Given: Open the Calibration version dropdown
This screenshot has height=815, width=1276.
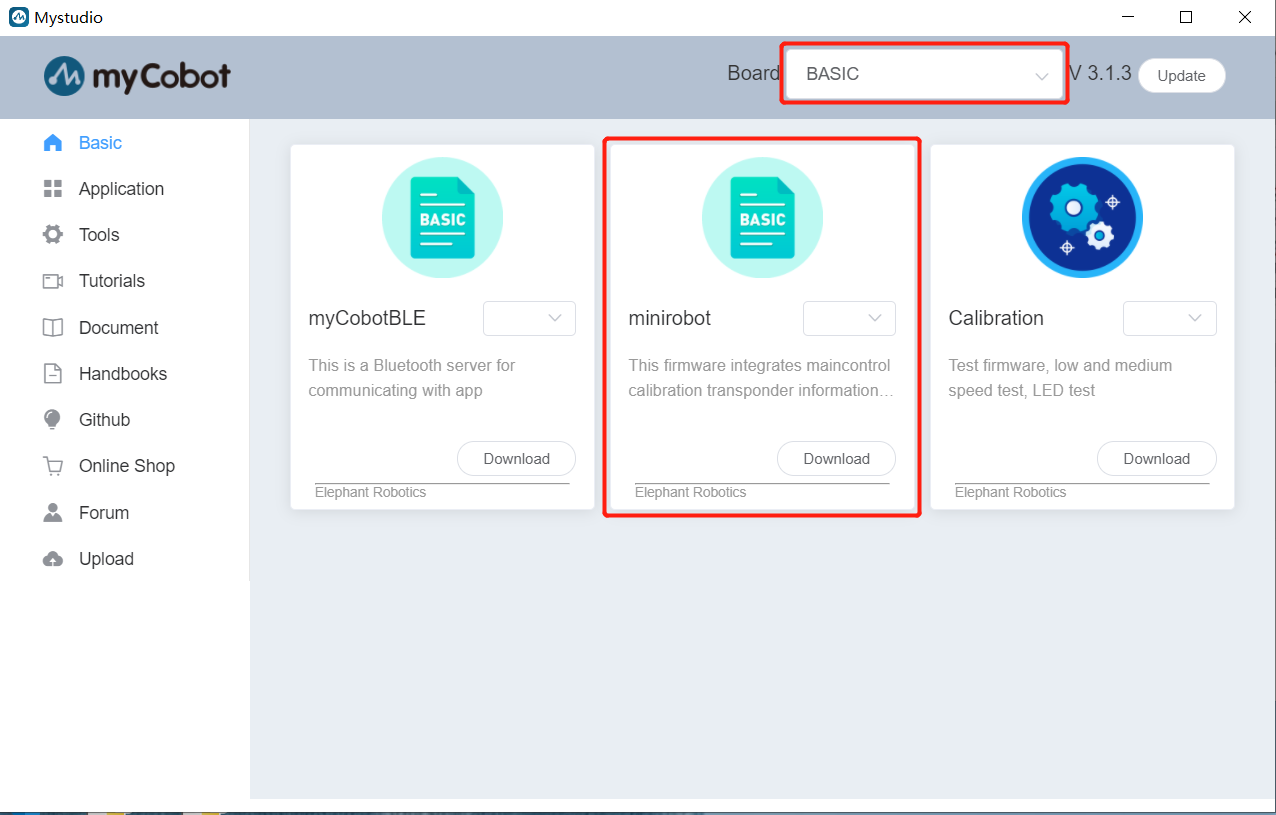Looking at the screenshot, I should [x=1169, y=318].
